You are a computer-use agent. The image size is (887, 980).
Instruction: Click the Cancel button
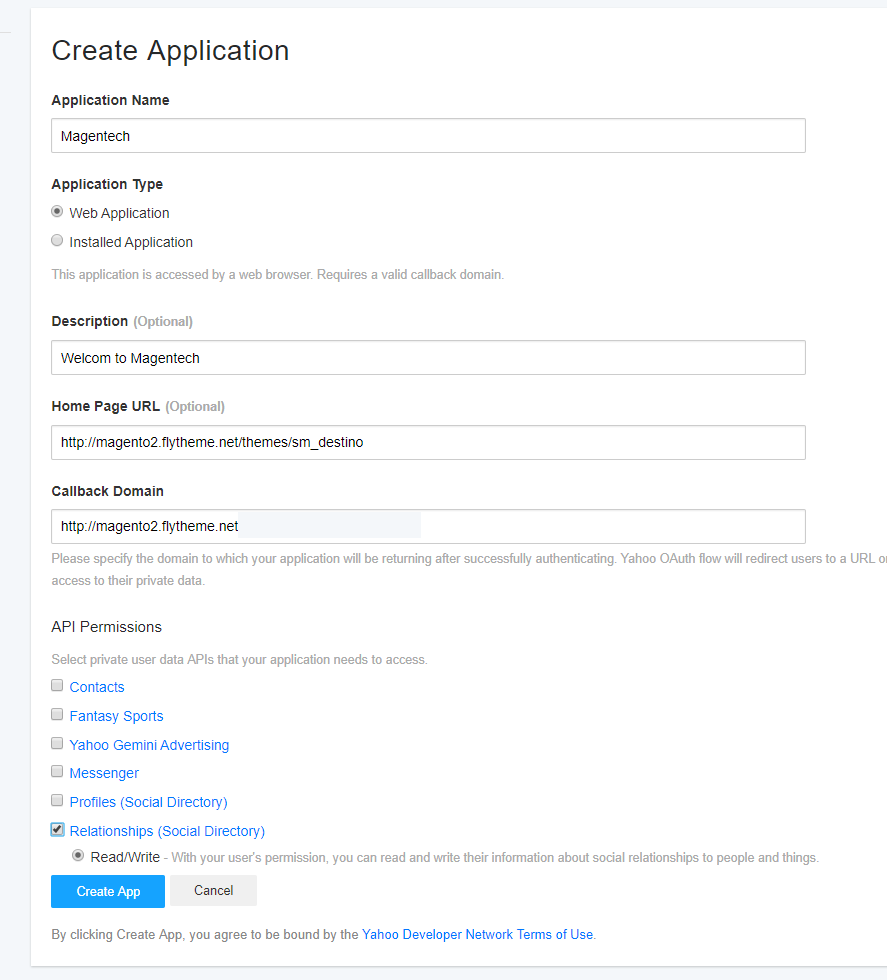[x=213, y=890]
